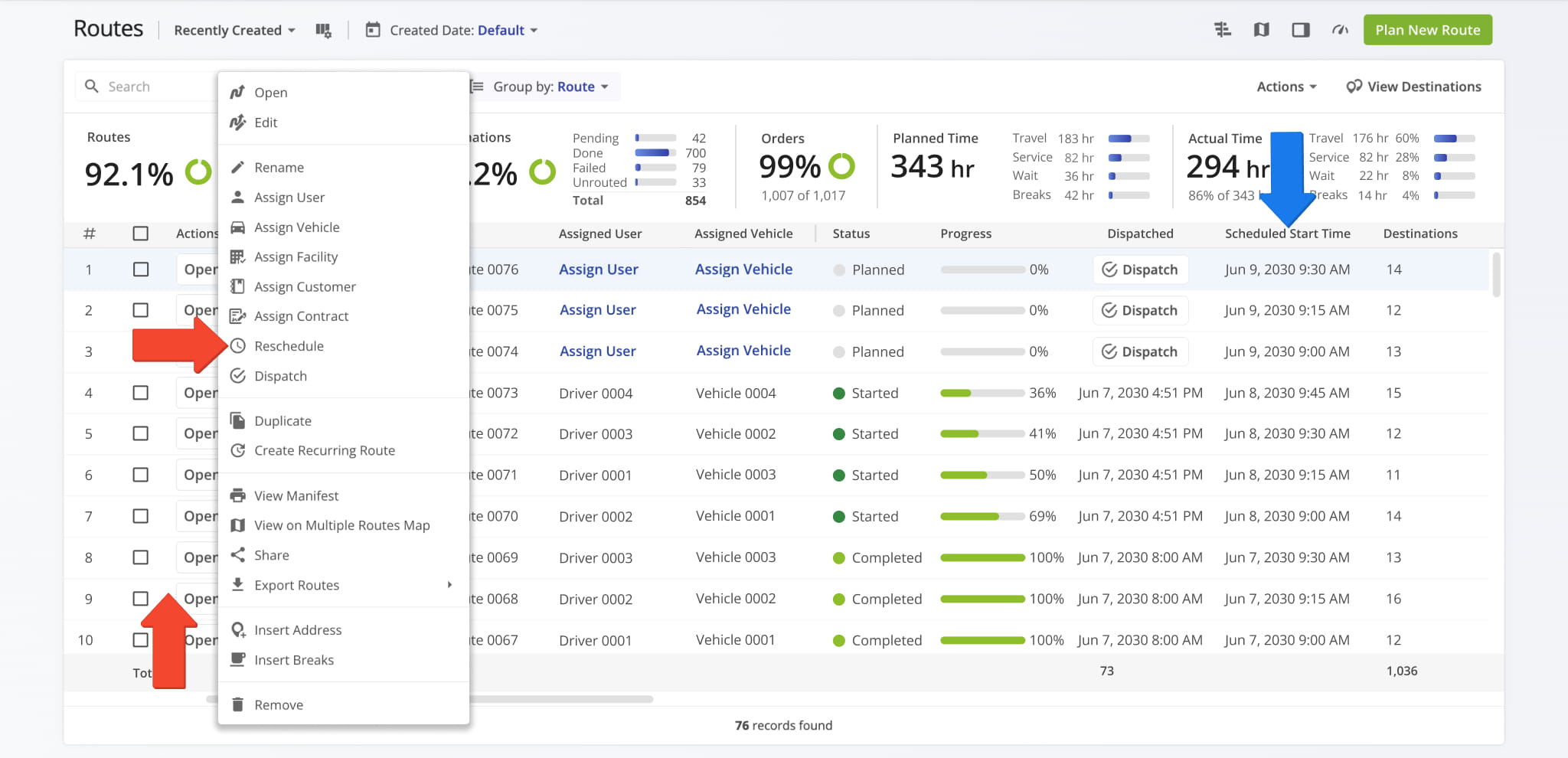This screenshot has width=1568, height=758.
Task: Click the speedometer dashboard icon
Action: pyautogui.click(x=1339, y=30)
